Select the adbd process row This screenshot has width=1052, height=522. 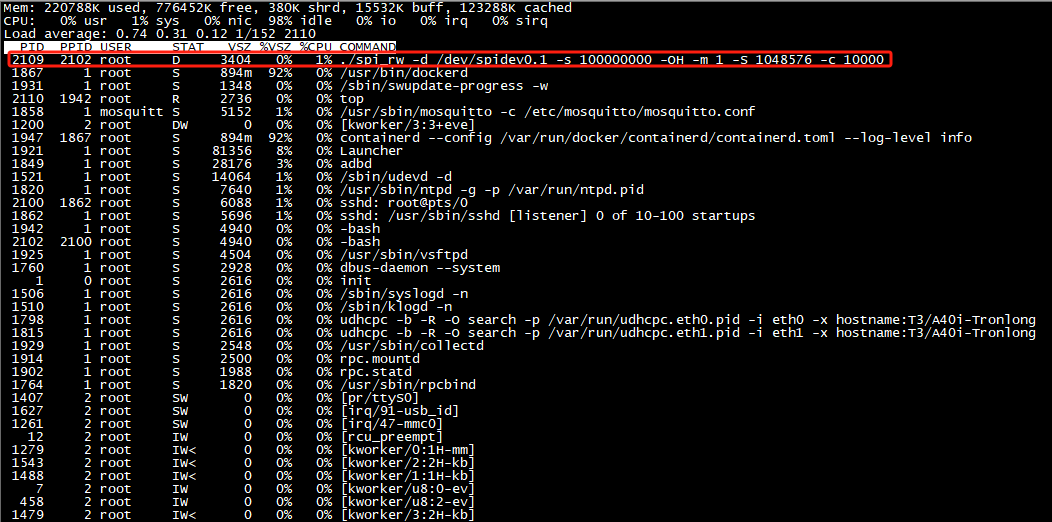tap(358, 164)
